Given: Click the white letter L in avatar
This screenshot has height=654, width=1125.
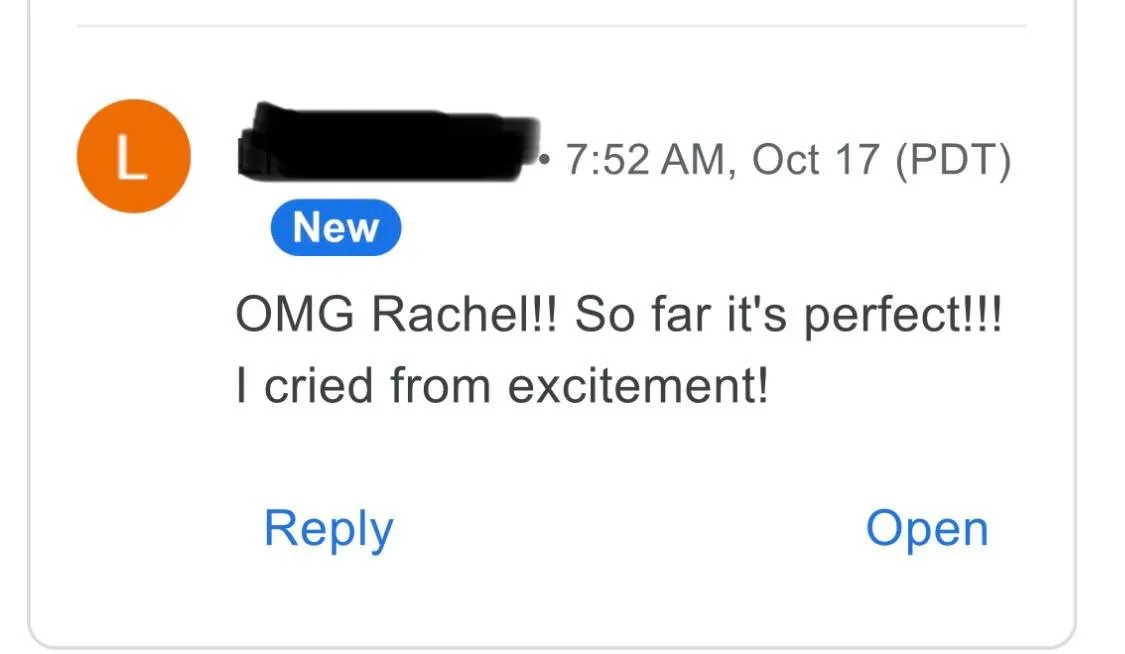Looking at the screenshot, I should [131, 156].
